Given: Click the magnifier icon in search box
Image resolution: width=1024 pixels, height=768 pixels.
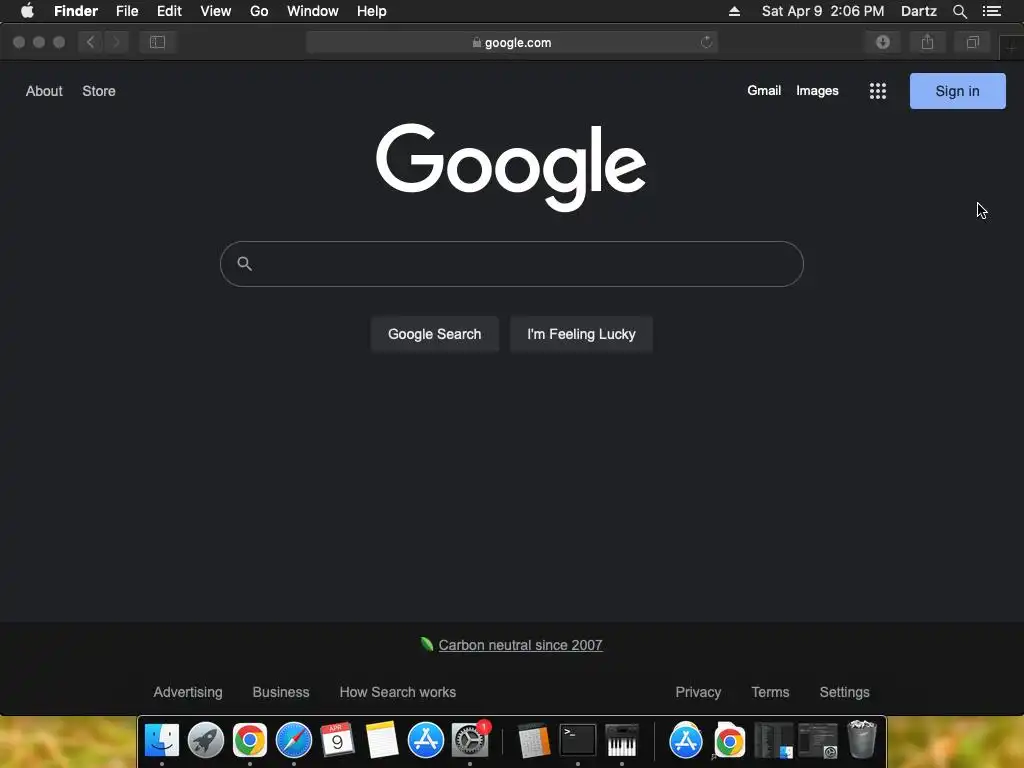Looking at the screenshot, I should point(244,264).
